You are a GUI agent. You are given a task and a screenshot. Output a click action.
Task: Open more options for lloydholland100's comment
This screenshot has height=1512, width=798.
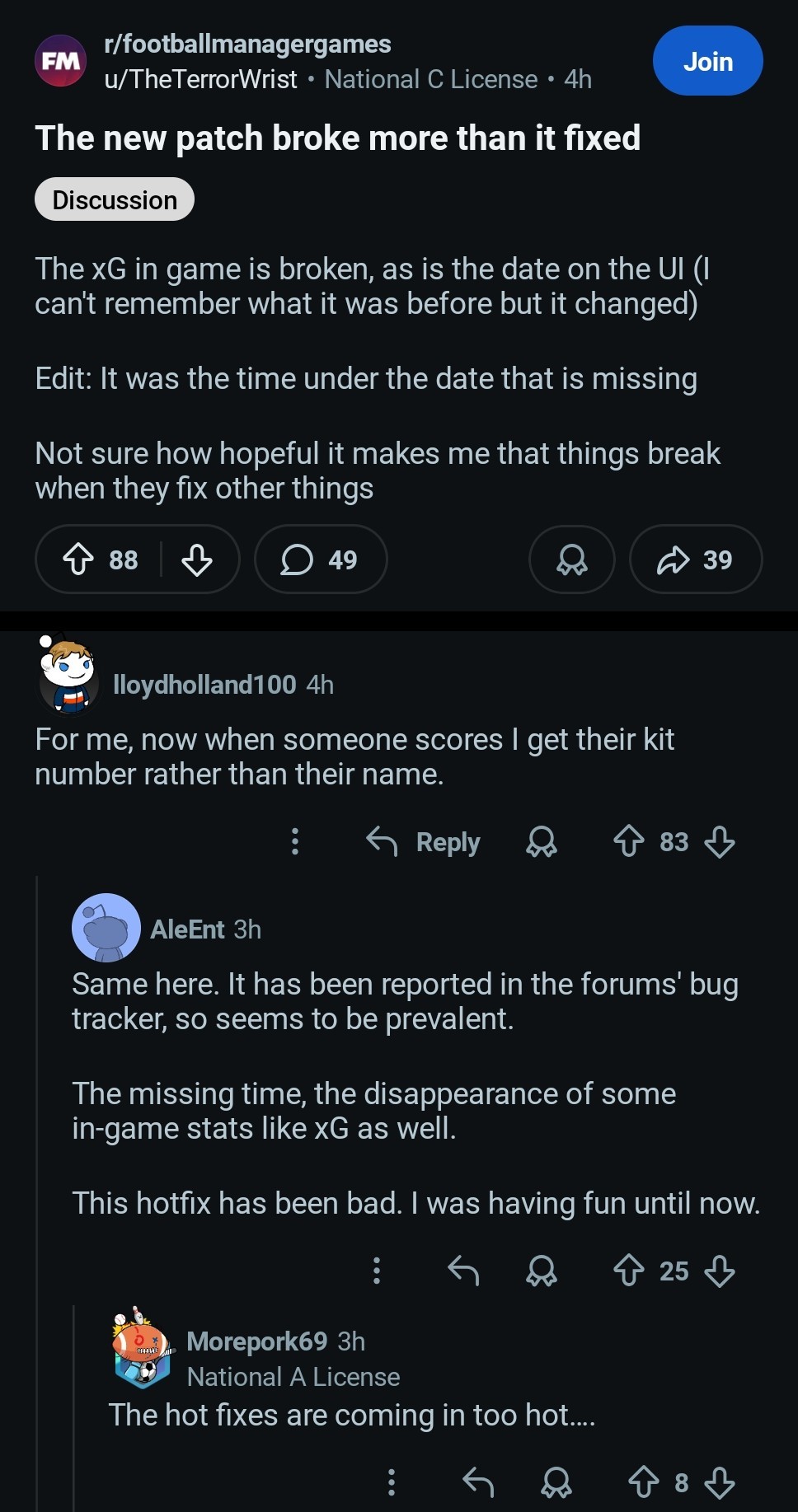pyautogui.click(x=295, y=841)
